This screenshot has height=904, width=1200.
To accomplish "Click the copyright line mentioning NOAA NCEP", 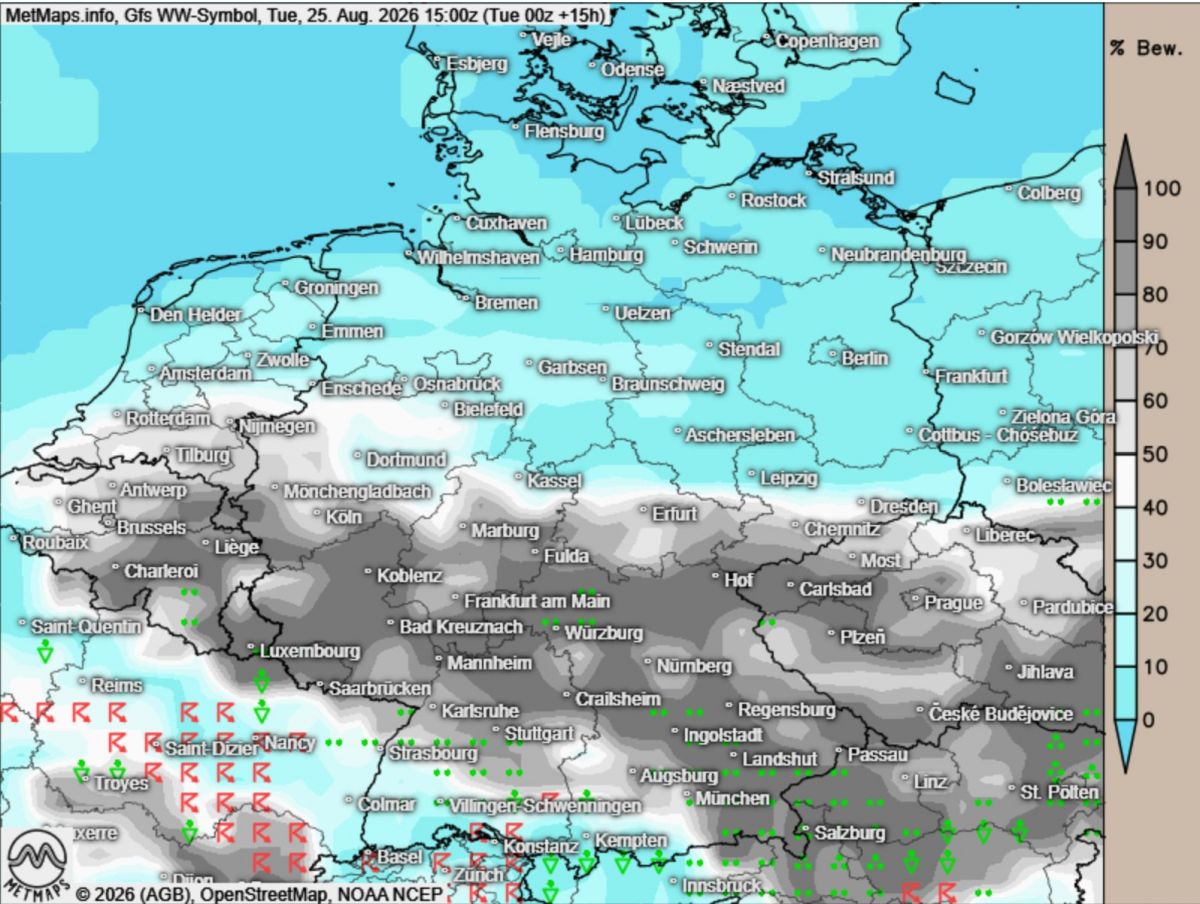I will (259, 893).
